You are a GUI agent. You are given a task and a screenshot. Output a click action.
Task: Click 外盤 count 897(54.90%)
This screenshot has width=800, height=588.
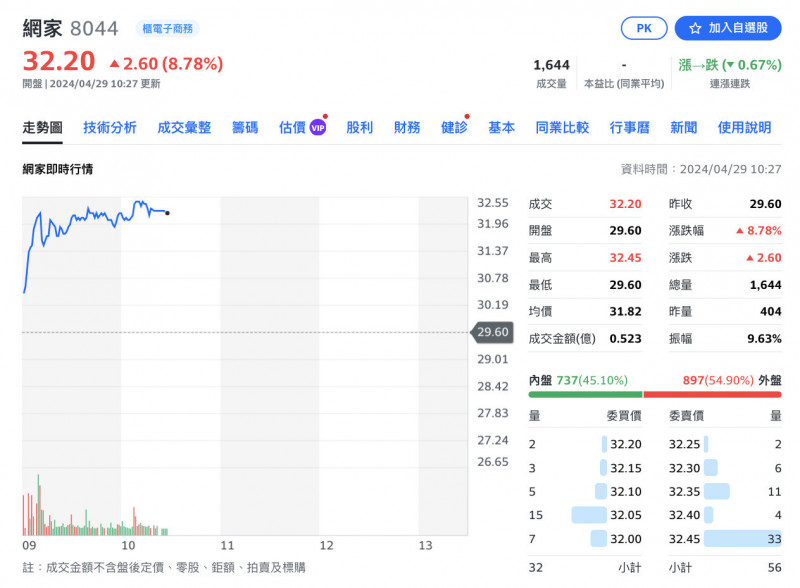click(x=718, y=380)
